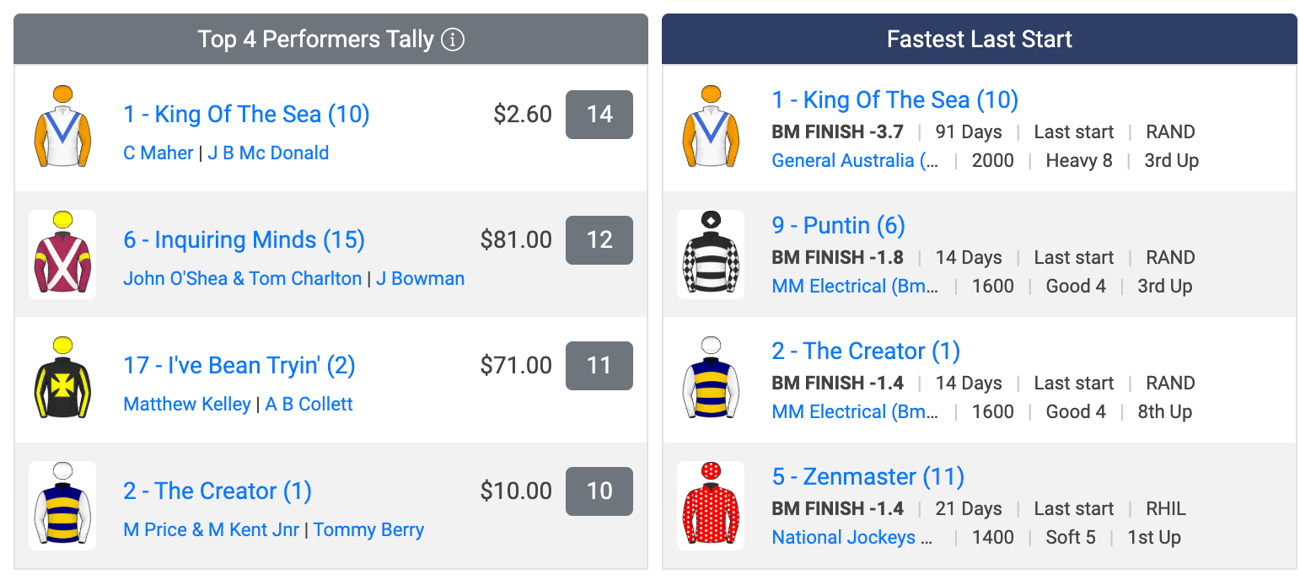
Task: Open National Jockeys race link
Action: point(852,537)
